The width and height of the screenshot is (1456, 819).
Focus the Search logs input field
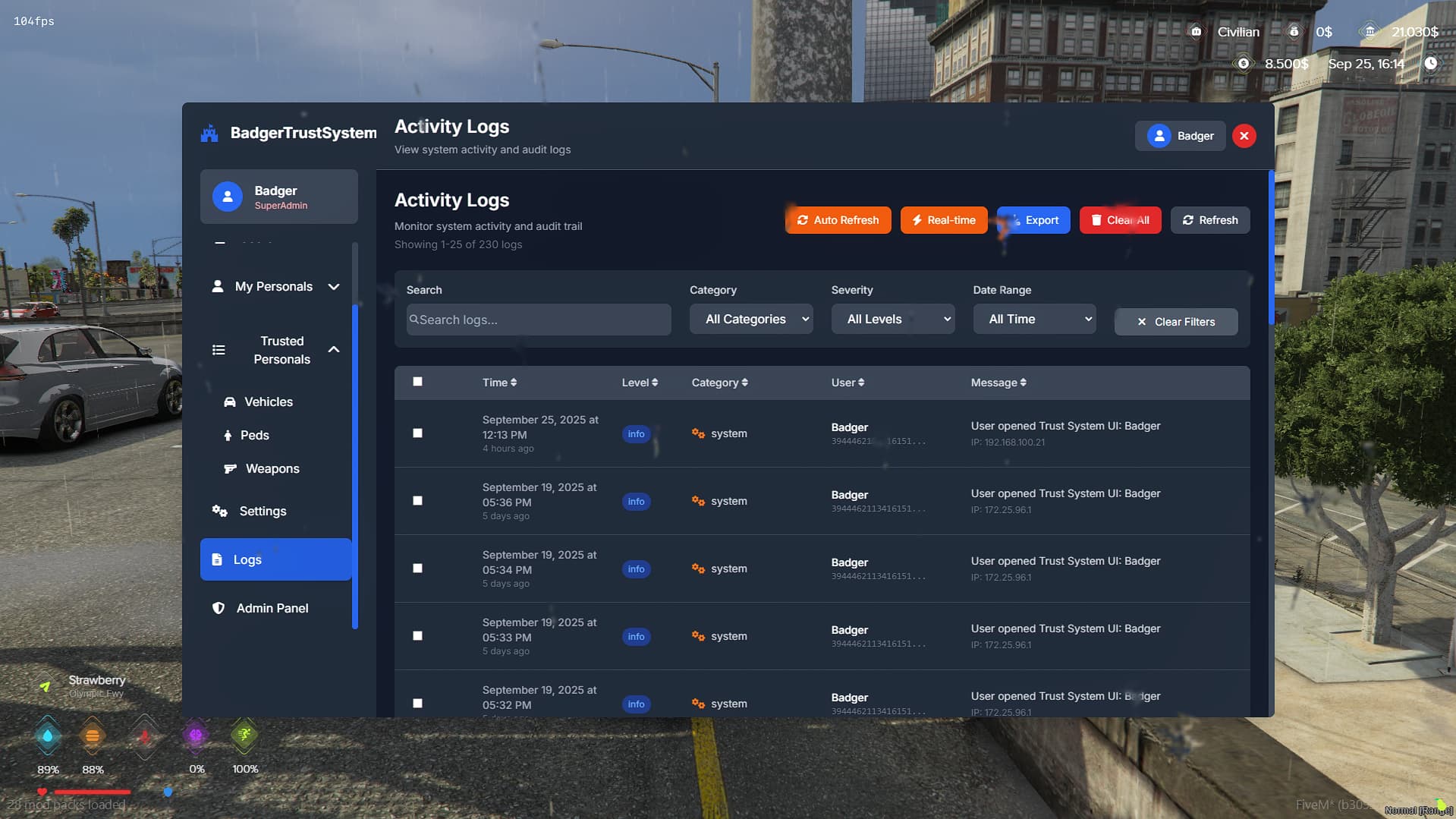[x=539, y=320]
